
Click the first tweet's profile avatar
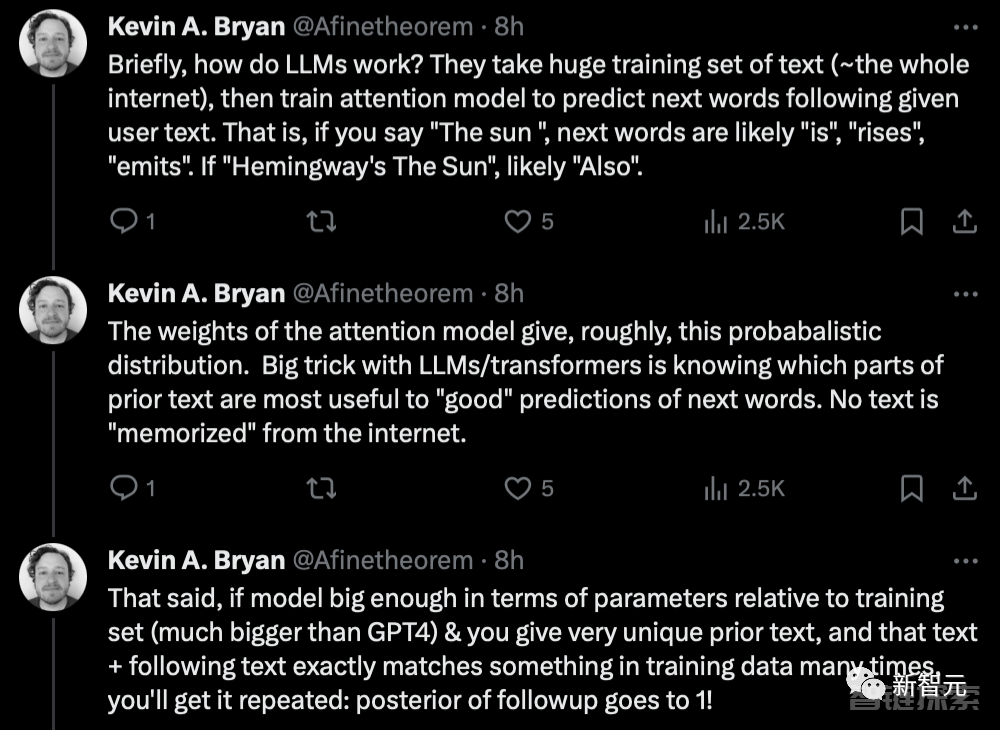pos(54,42)
